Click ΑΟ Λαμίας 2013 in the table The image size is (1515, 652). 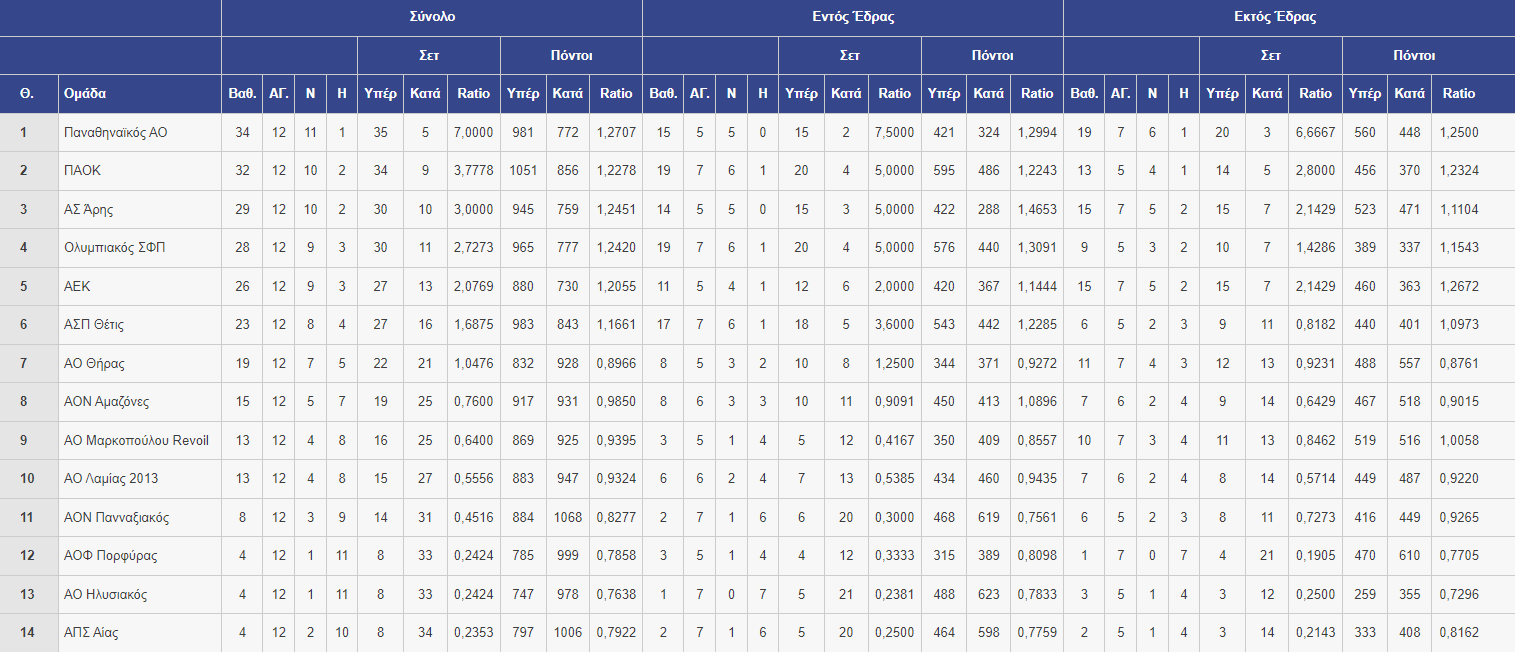(110, 479)
